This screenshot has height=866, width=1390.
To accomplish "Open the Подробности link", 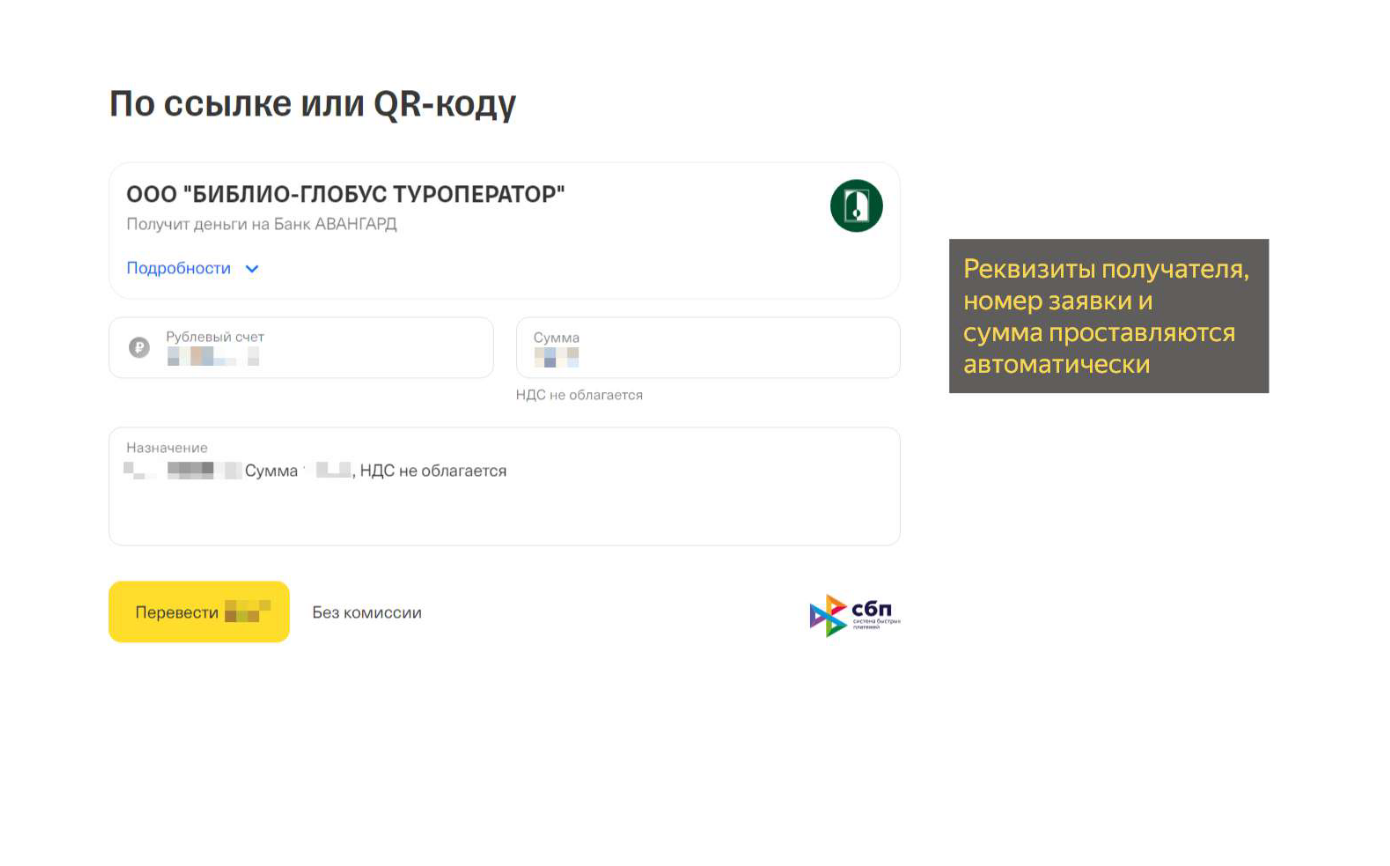I will pos(179,269).
